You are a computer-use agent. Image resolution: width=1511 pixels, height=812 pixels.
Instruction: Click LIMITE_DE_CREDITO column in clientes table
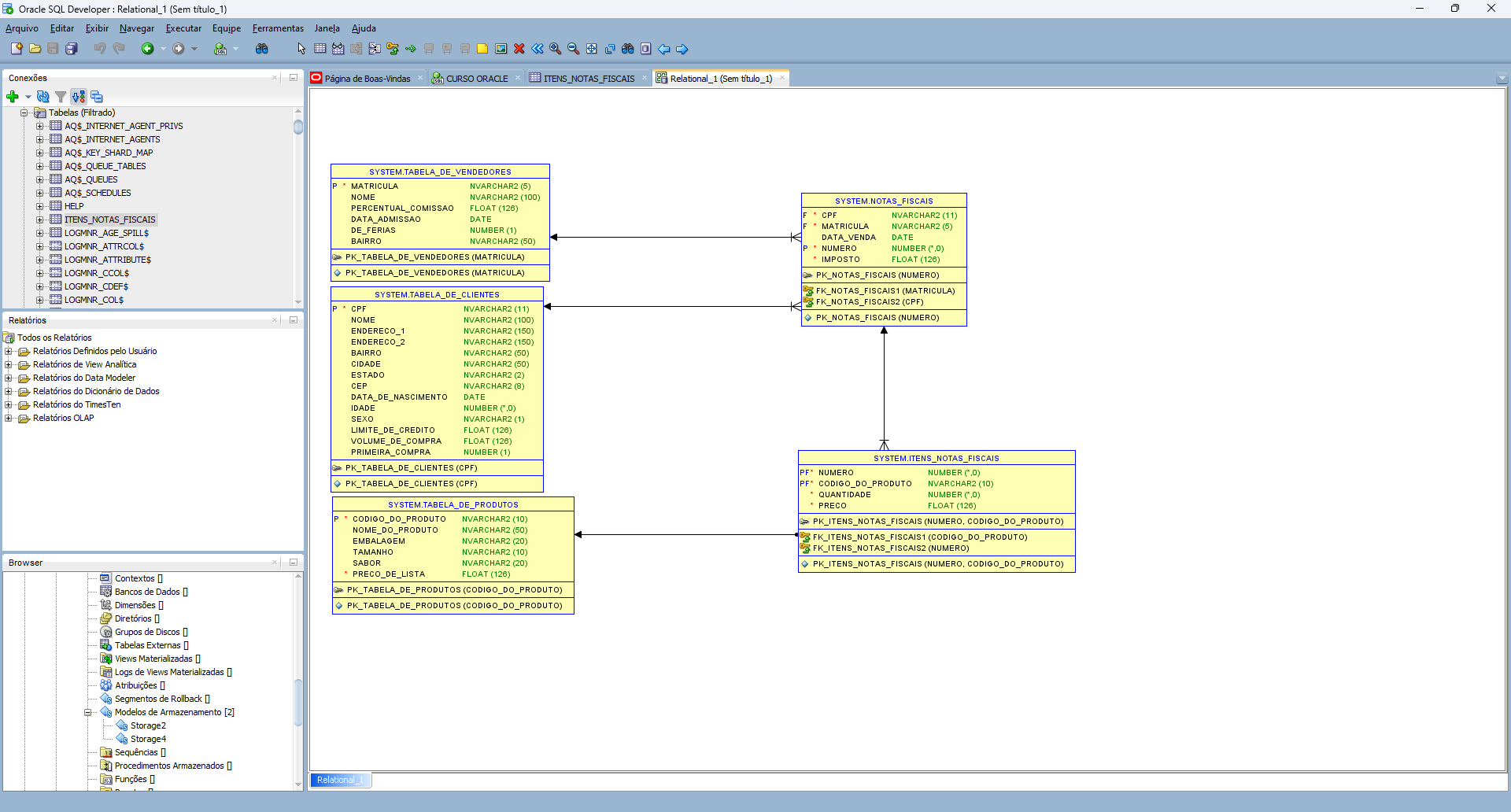click(x=393, y=430)
